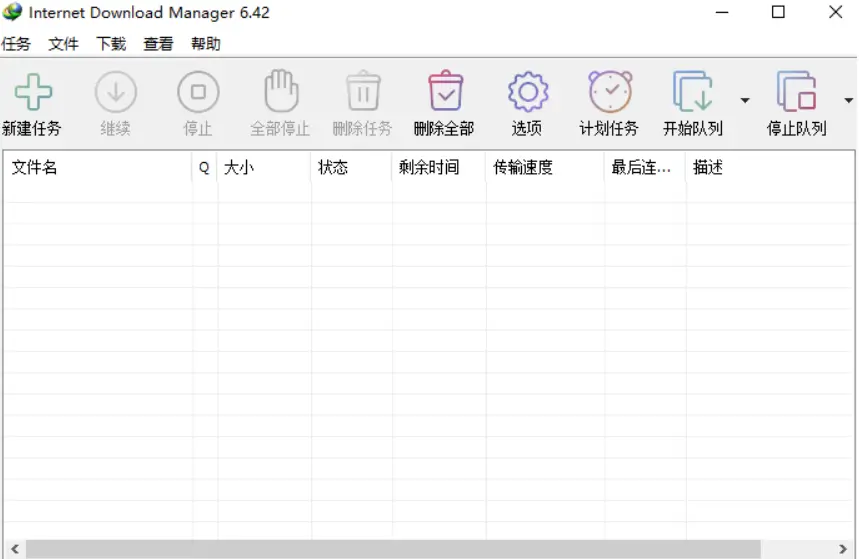Image resolution: width=859 pixels, height=559 pixels.
Task: Click the 删除全部 red bin icon
Action: [445, 91]
